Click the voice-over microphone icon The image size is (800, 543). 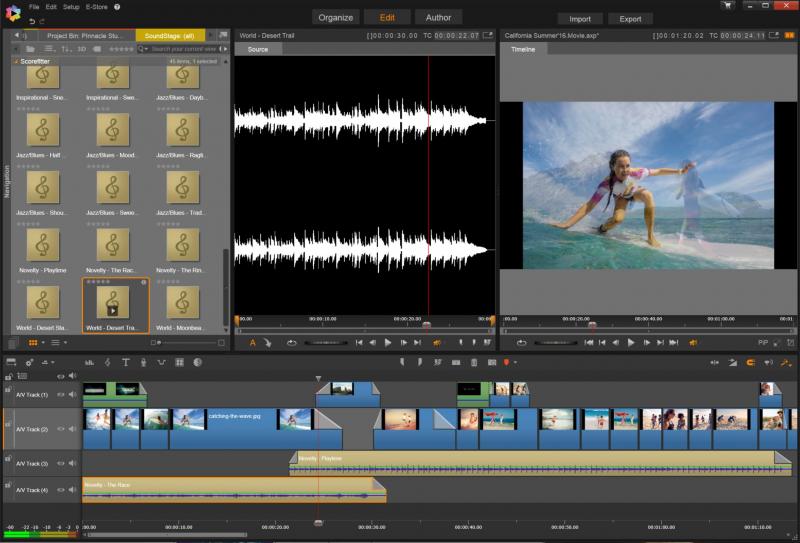[143, 362]
